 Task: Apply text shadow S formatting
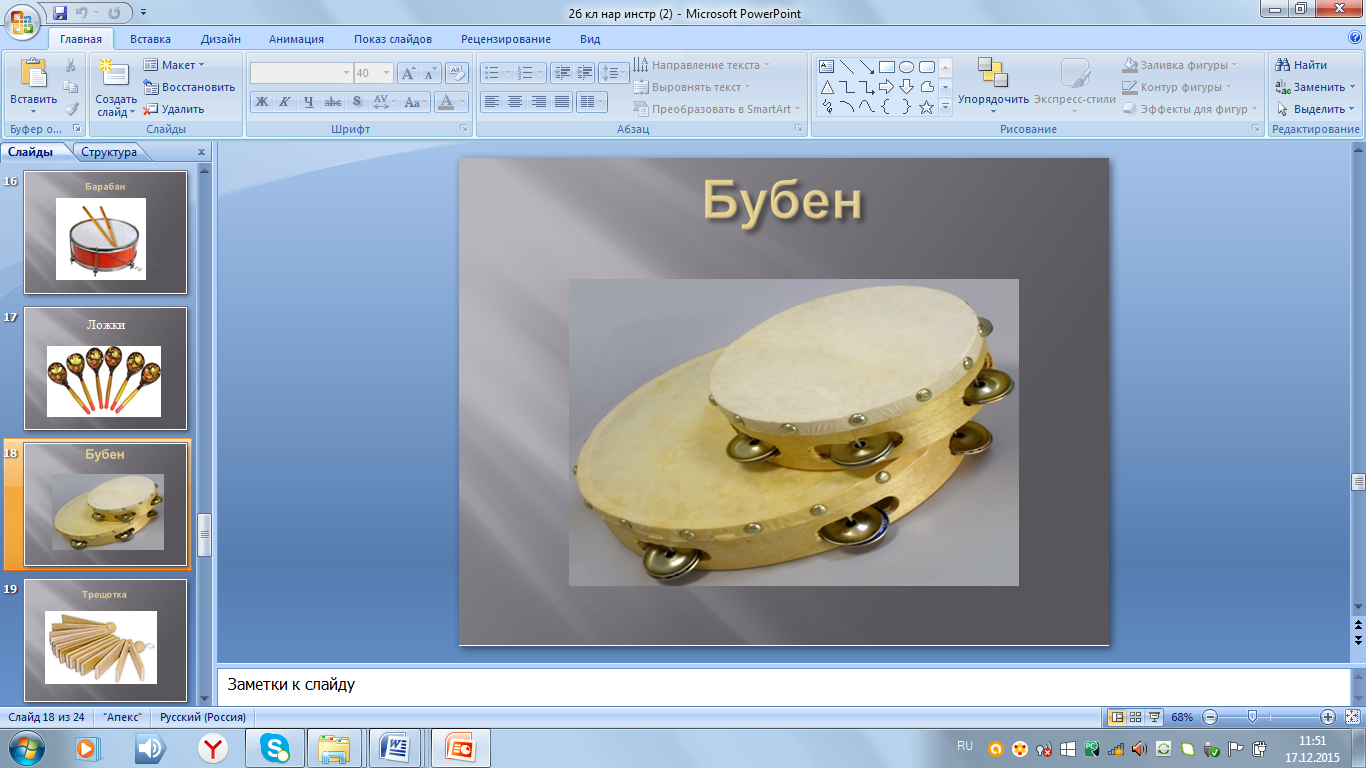357,102
